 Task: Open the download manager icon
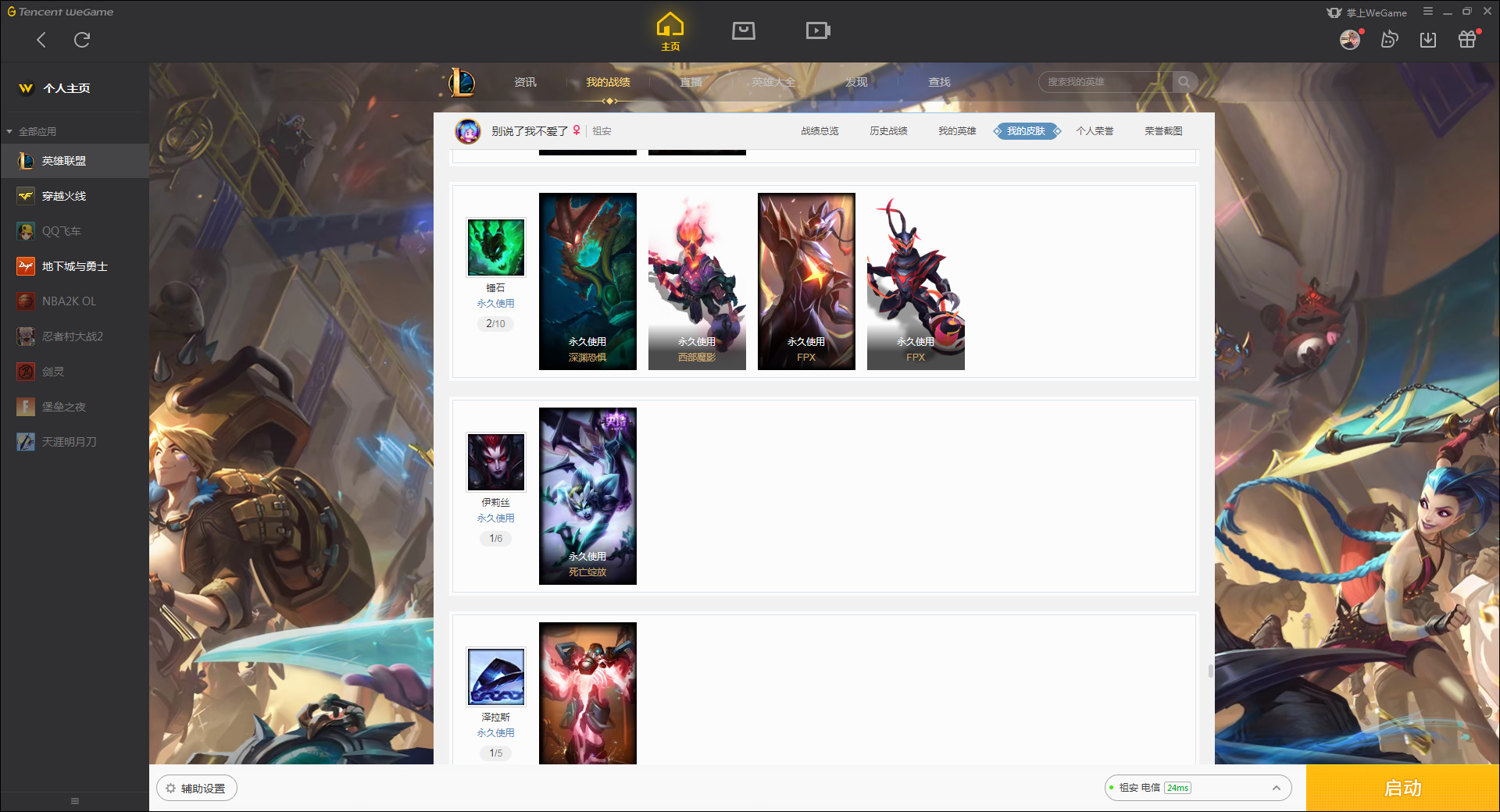pyautogui.click(x=1428, y=39)
